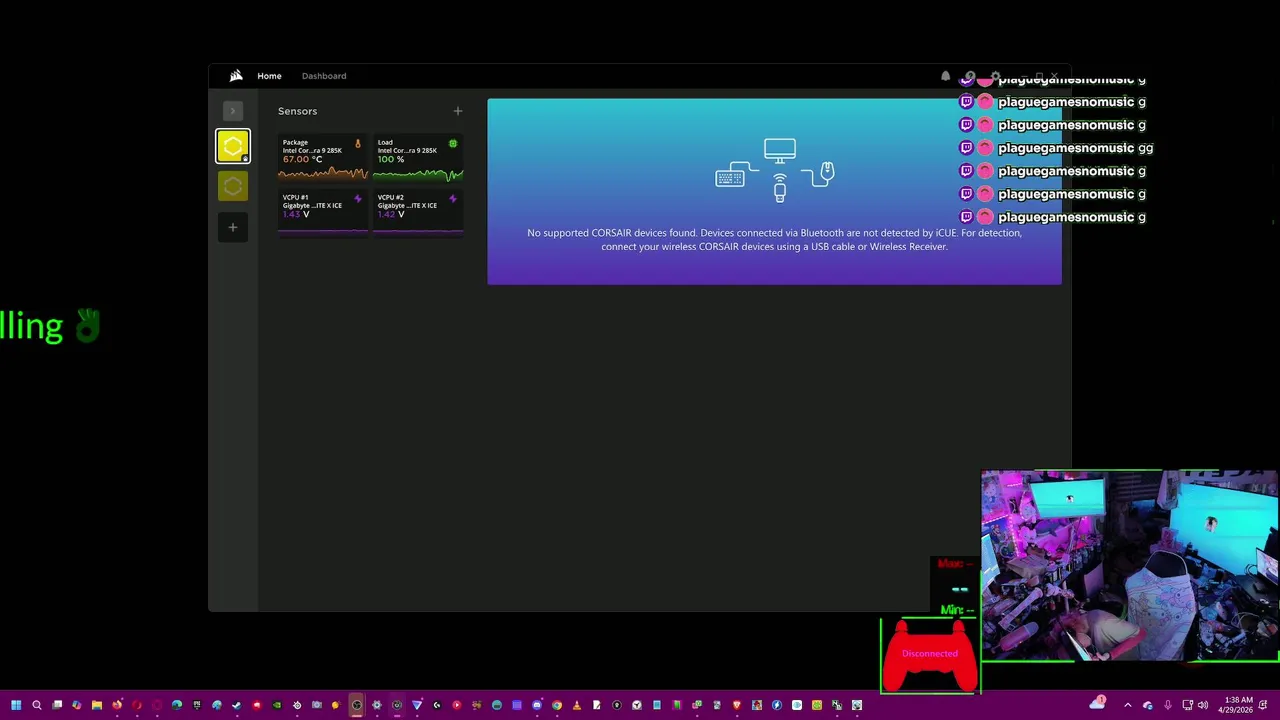
Task: Open iCUE notifications bell
Action: click(x=945, y=76)
